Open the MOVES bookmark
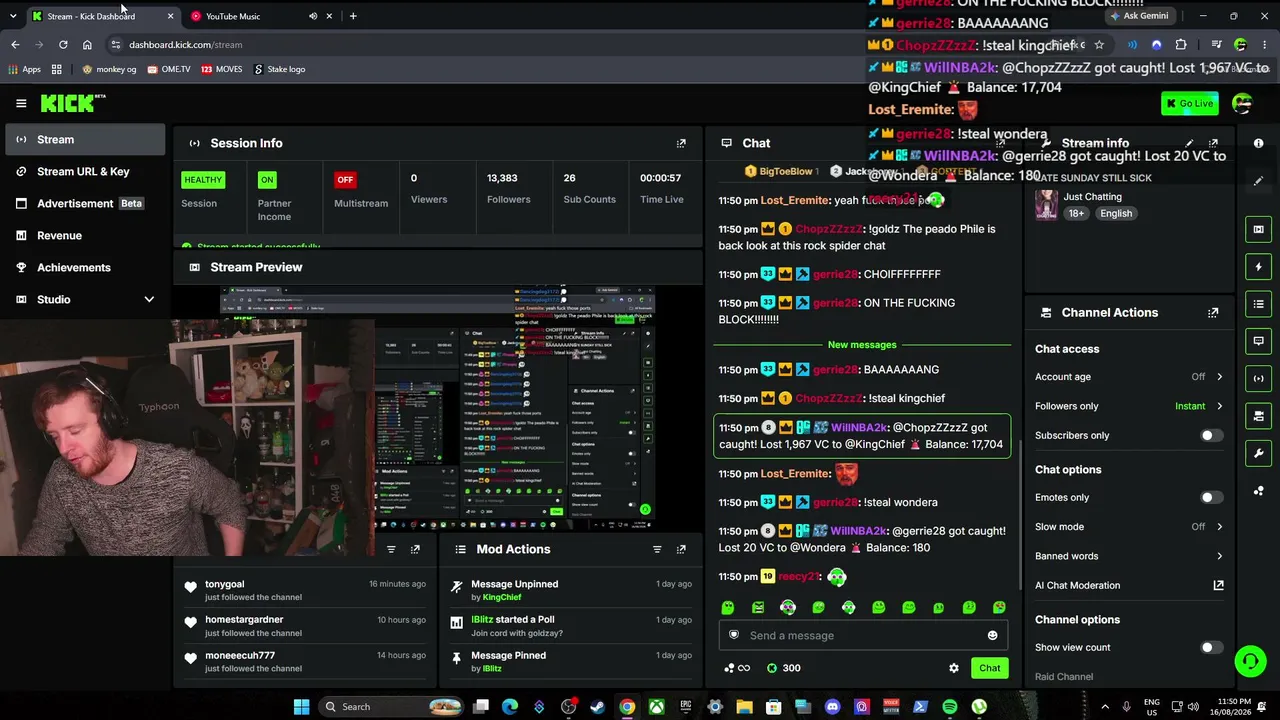Screen dimensions: 1280x720 click(221, 69)
